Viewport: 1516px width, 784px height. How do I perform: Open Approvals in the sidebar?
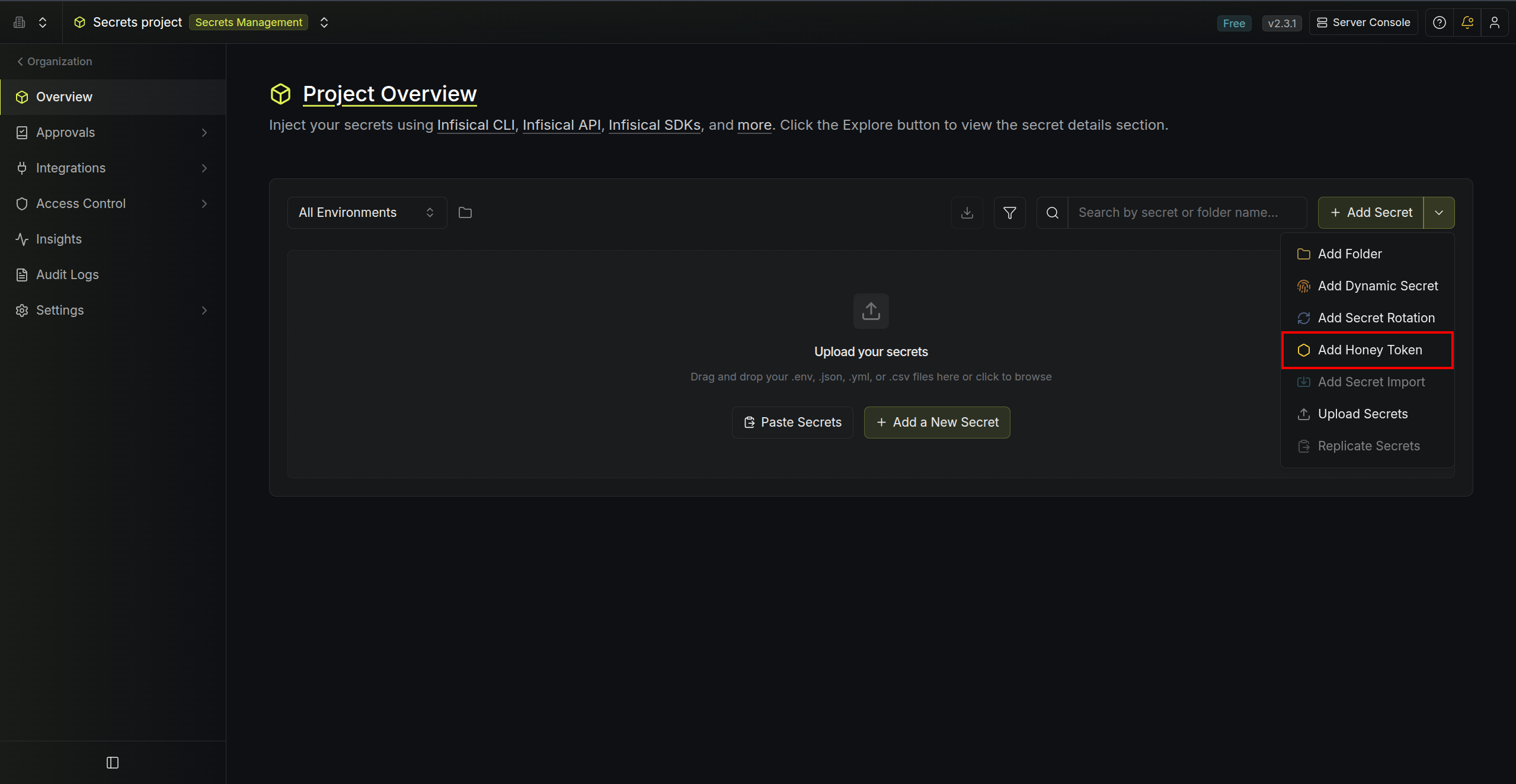click(113, 133)
